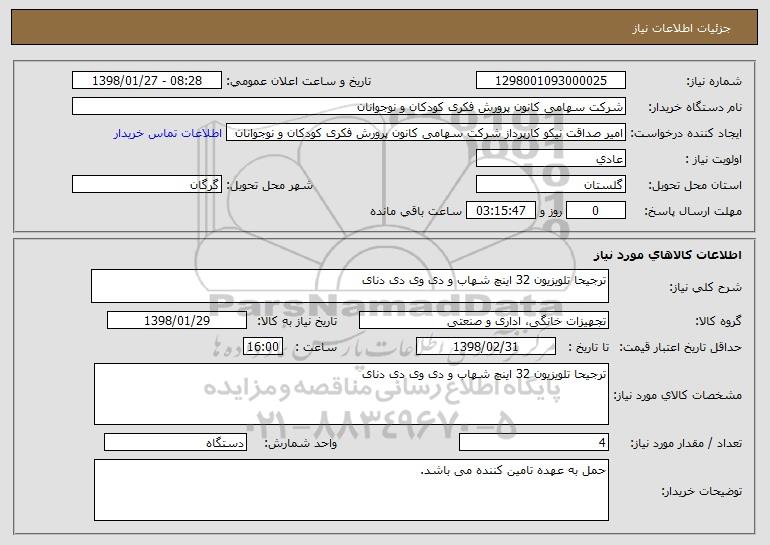Click the label ایجاد کننده درخواست
770x545 pixels.
tap(686, 133)
